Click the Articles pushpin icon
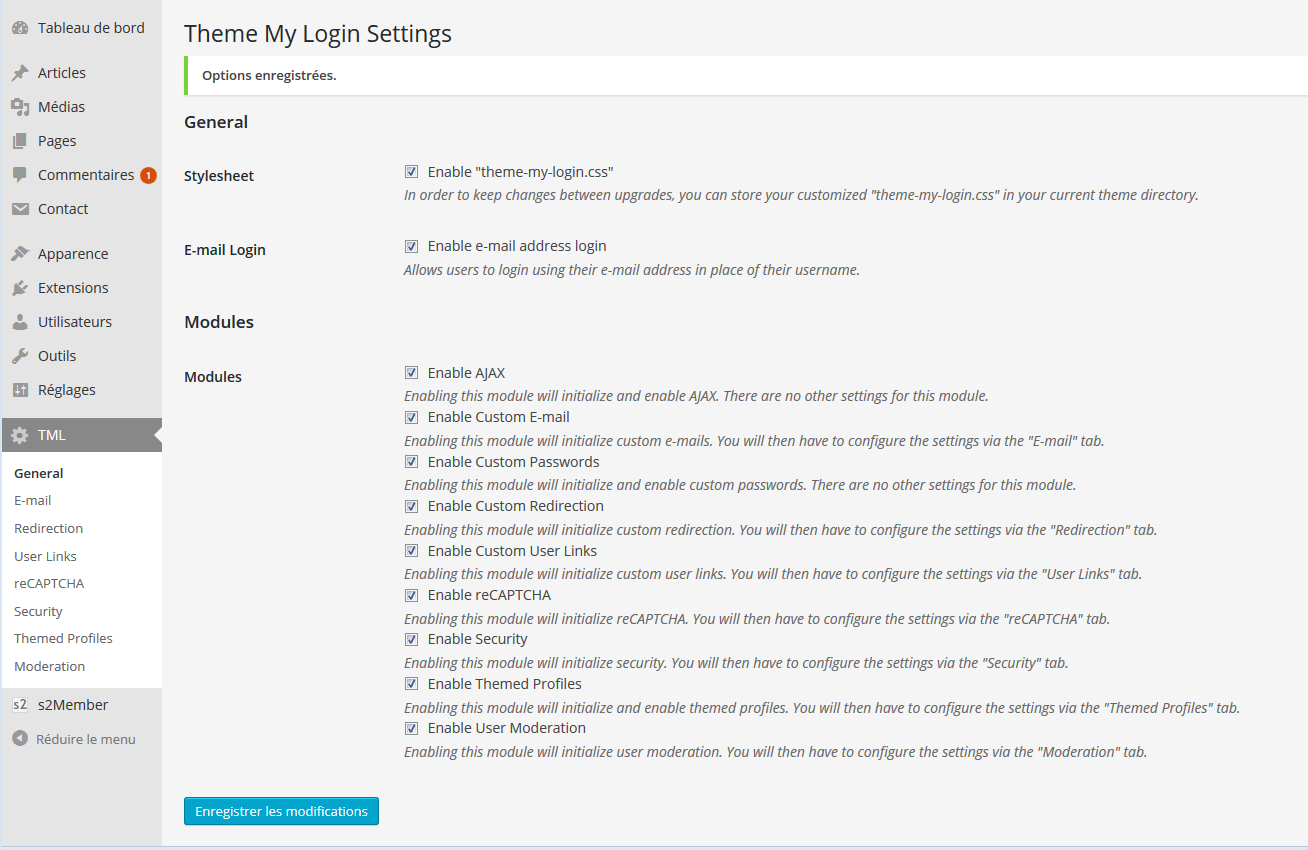This screenshot has width=1308, height=850. (x=20, y=73)
